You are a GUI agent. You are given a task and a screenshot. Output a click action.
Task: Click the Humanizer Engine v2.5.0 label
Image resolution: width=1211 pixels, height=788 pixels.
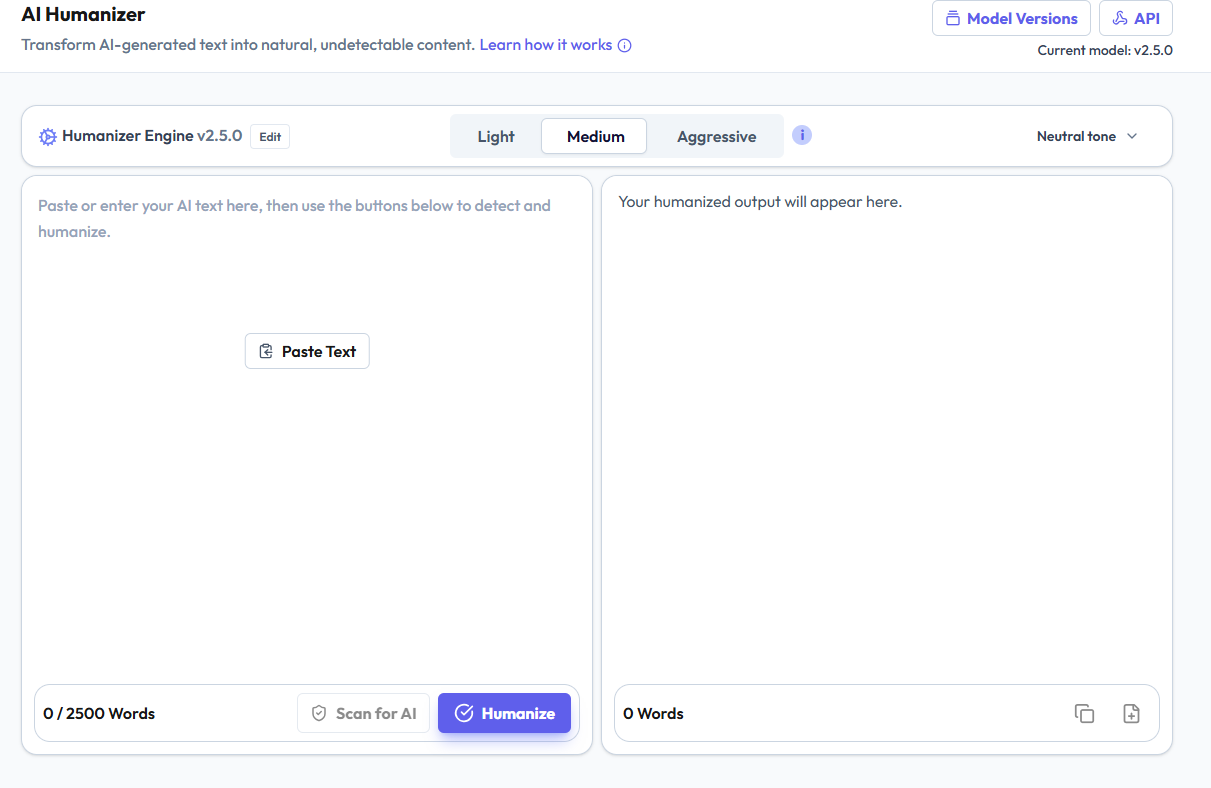pyautogui.click(x=152, y=136)
